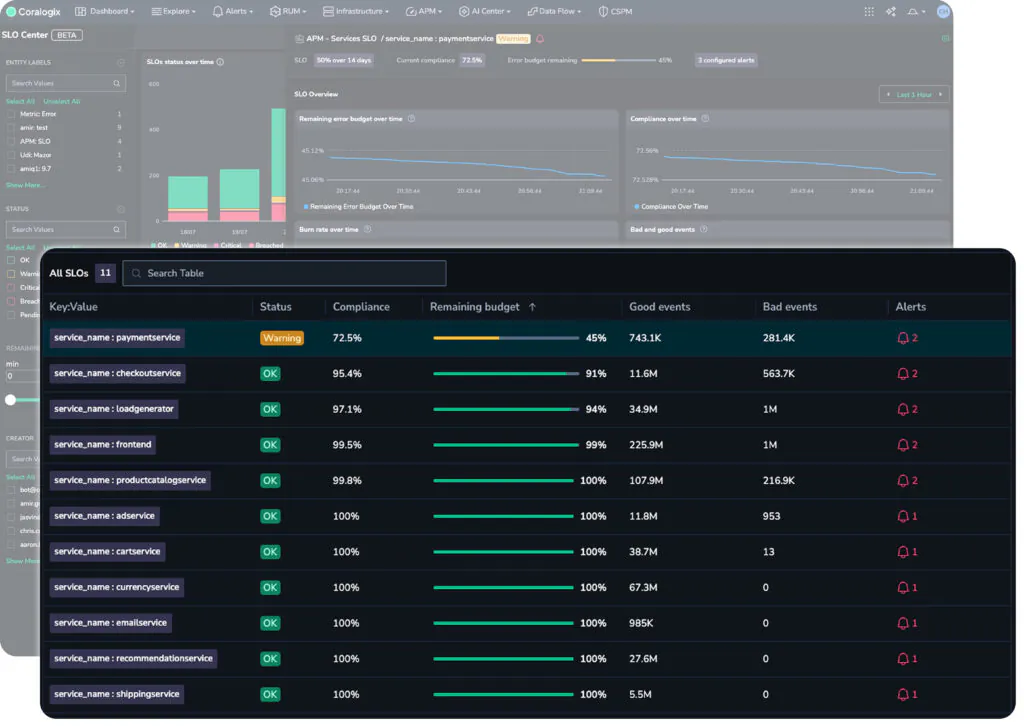Go to CSPM in top navigation
Screen dimensions: 1024x727
pos(615,12)
